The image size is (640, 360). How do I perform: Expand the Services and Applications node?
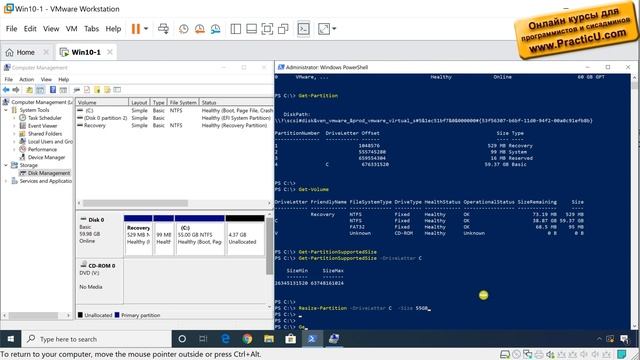pyautogui.click(x=6, y=181)
